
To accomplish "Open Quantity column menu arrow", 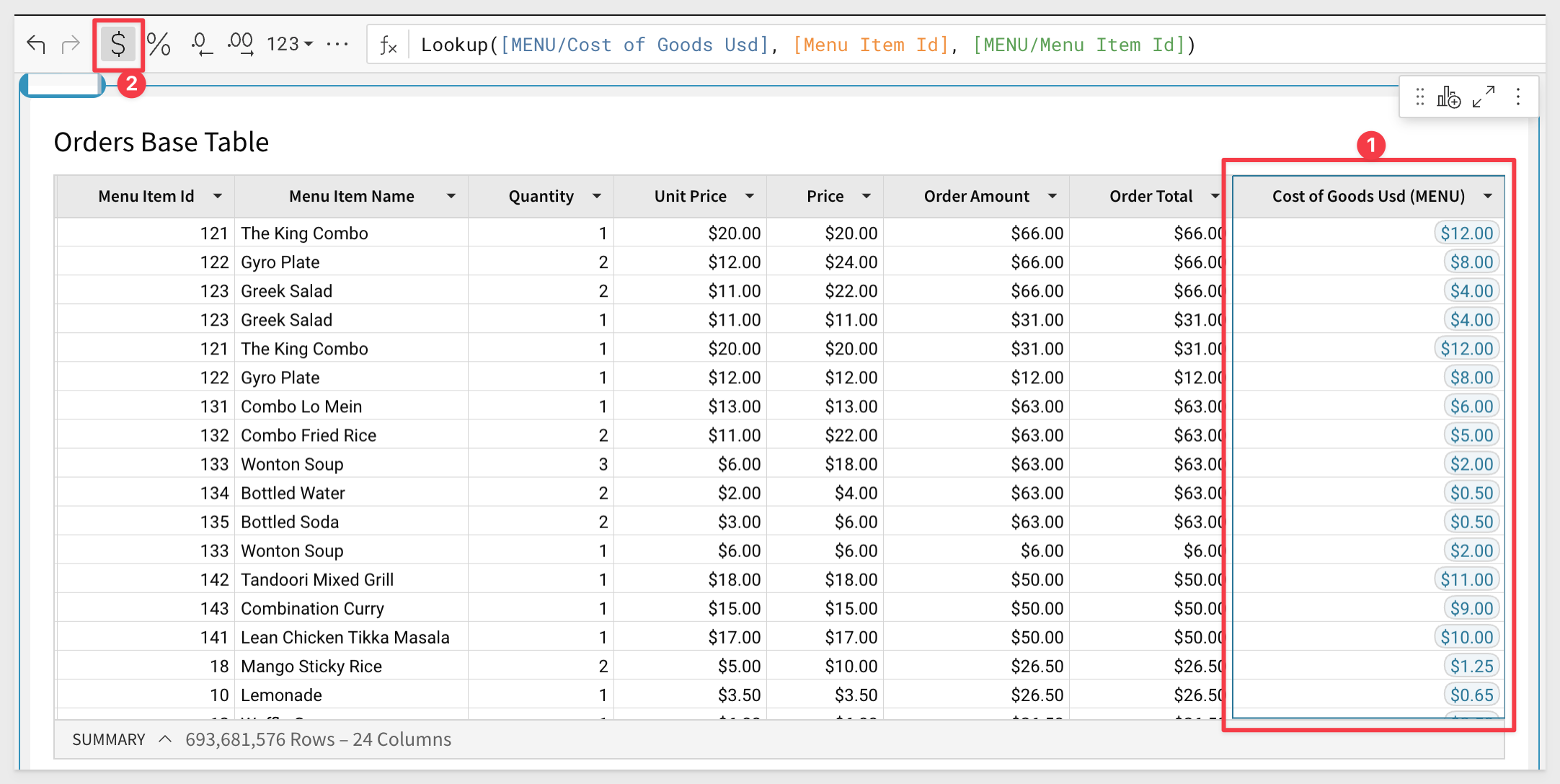I will [x=597, y=196].
